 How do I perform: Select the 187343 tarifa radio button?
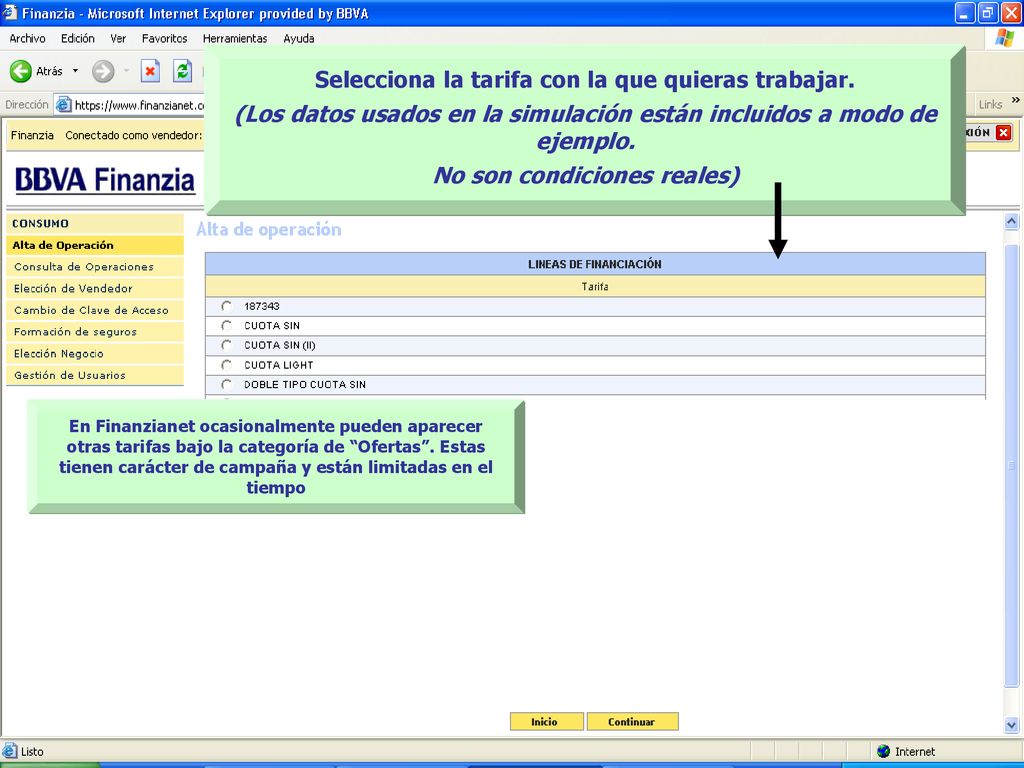[x=227, y=306]
